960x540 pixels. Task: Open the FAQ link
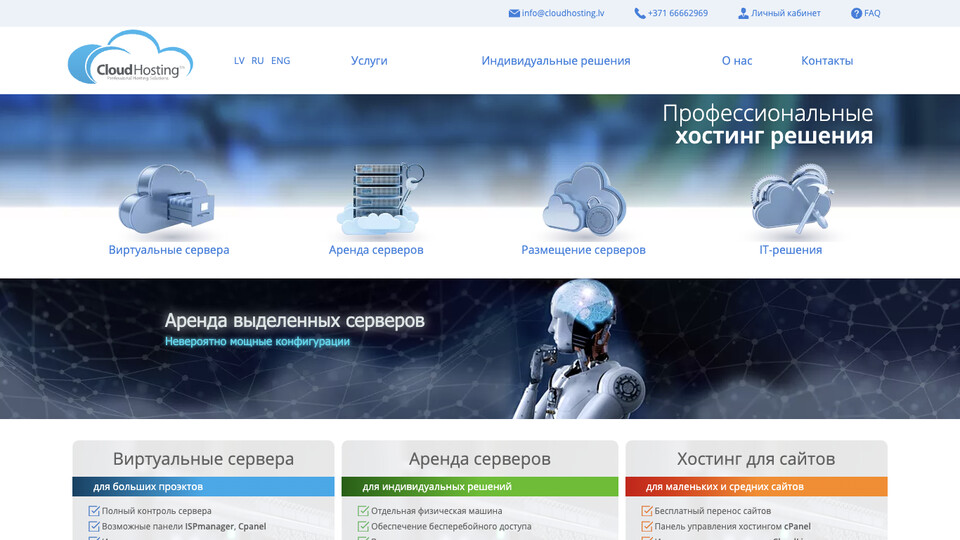coord(872,13)
